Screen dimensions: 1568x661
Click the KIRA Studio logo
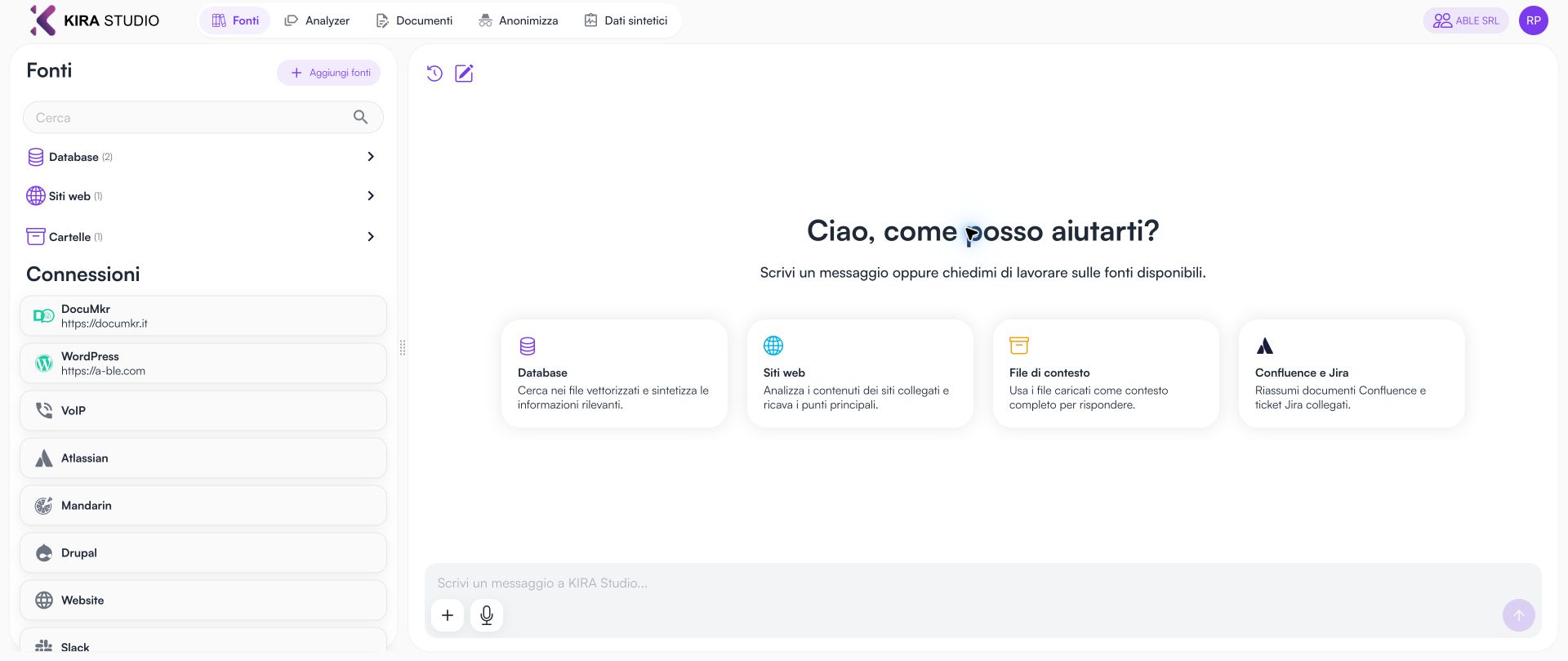[94, 20]
